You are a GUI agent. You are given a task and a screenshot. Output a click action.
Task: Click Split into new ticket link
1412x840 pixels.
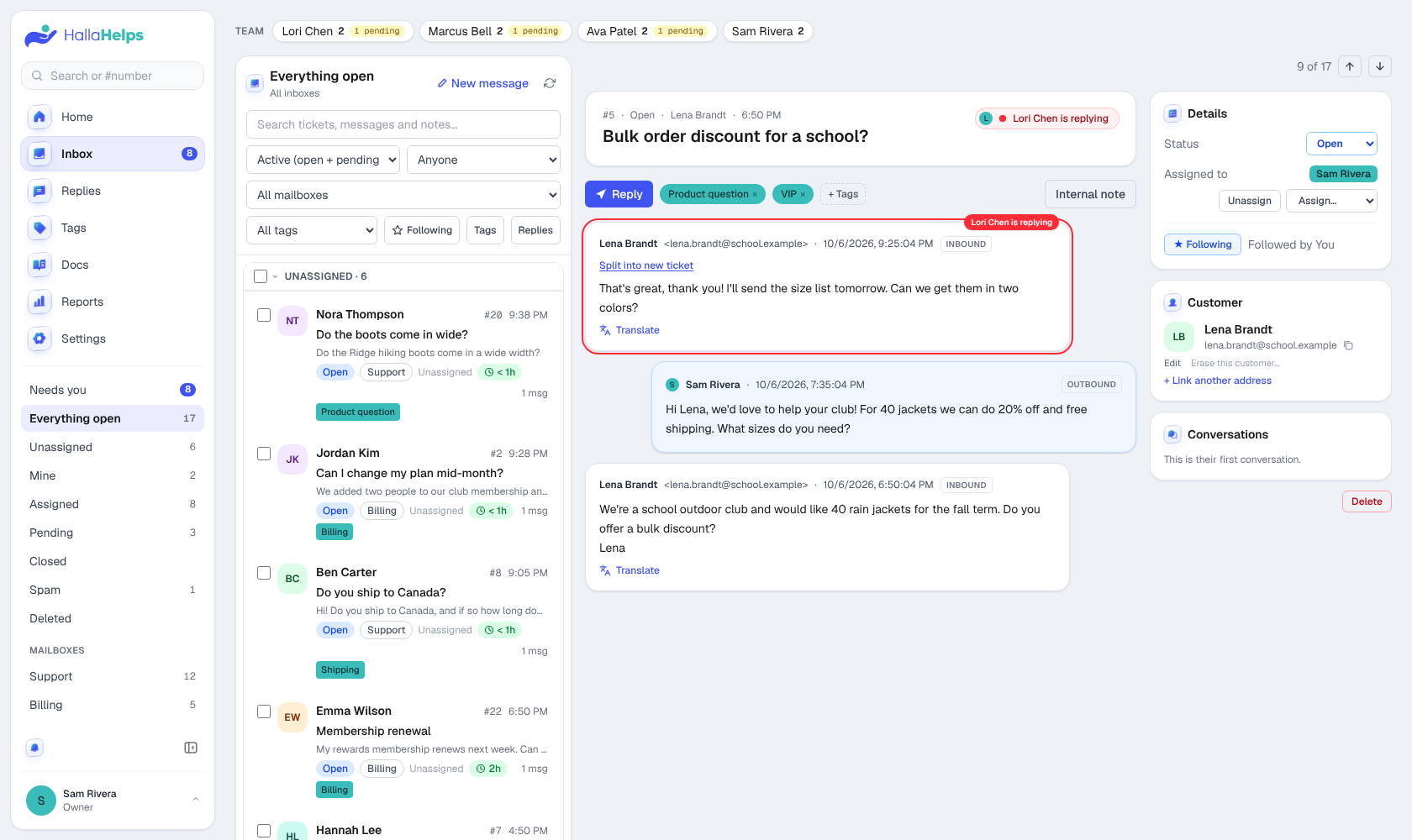[646, 265]
